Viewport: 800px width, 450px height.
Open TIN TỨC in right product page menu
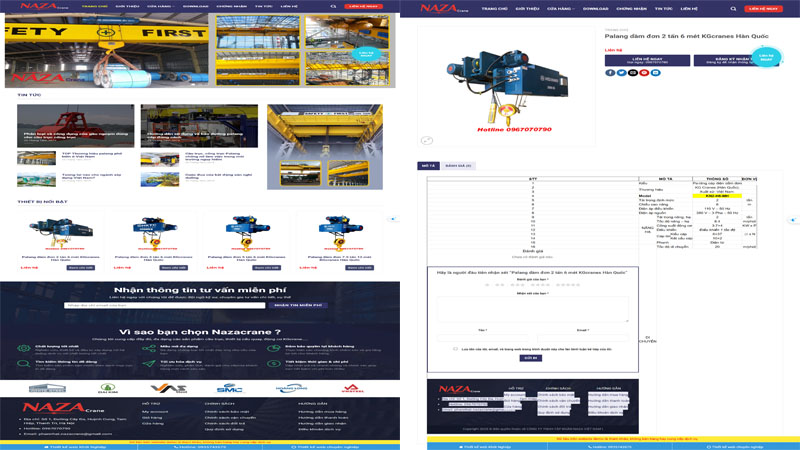(663, 9)
